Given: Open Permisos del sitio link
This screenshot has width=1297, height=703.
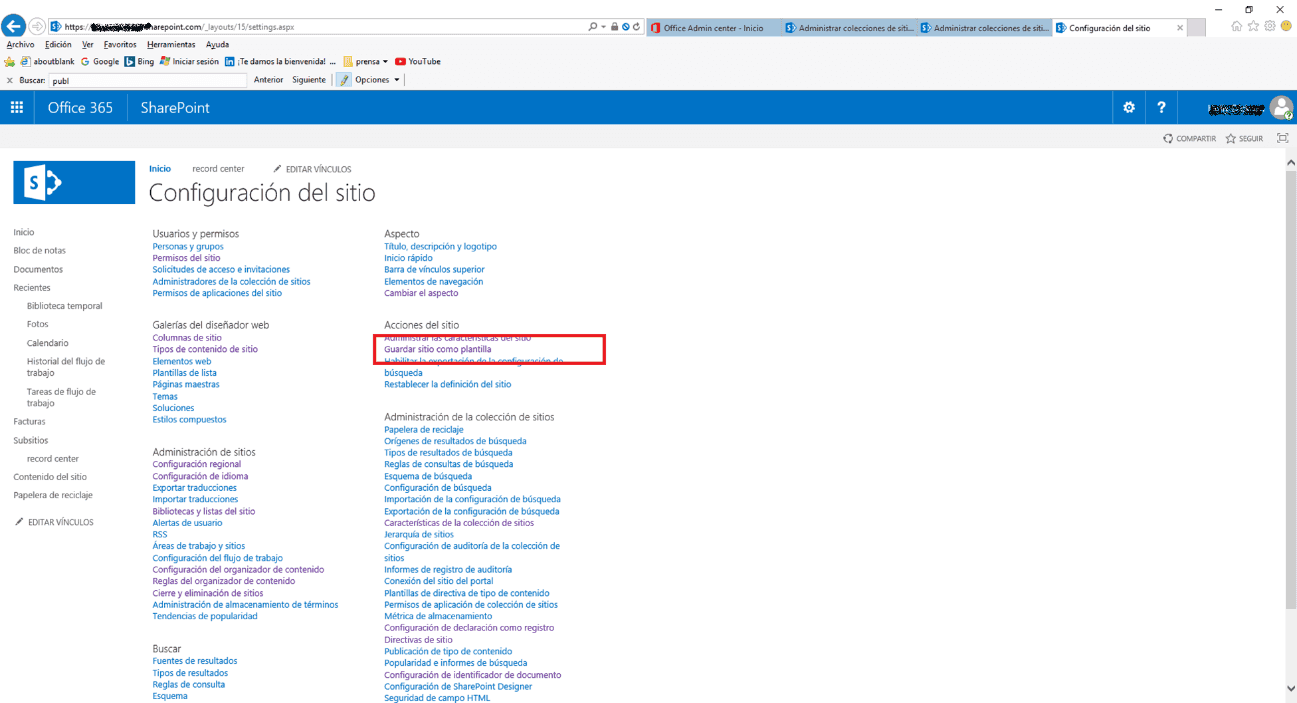Looking at the screenshot, I should point(186,258).
